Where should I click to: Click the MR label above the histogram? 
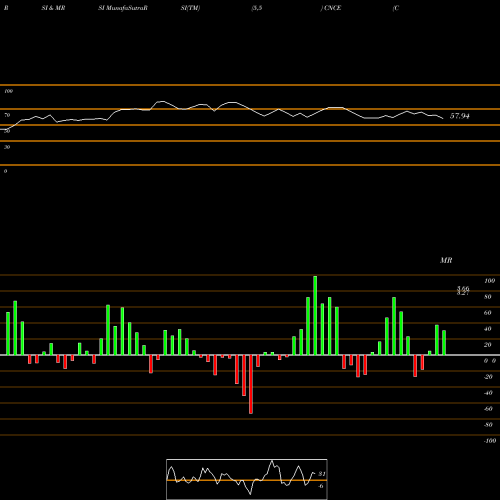446,260
